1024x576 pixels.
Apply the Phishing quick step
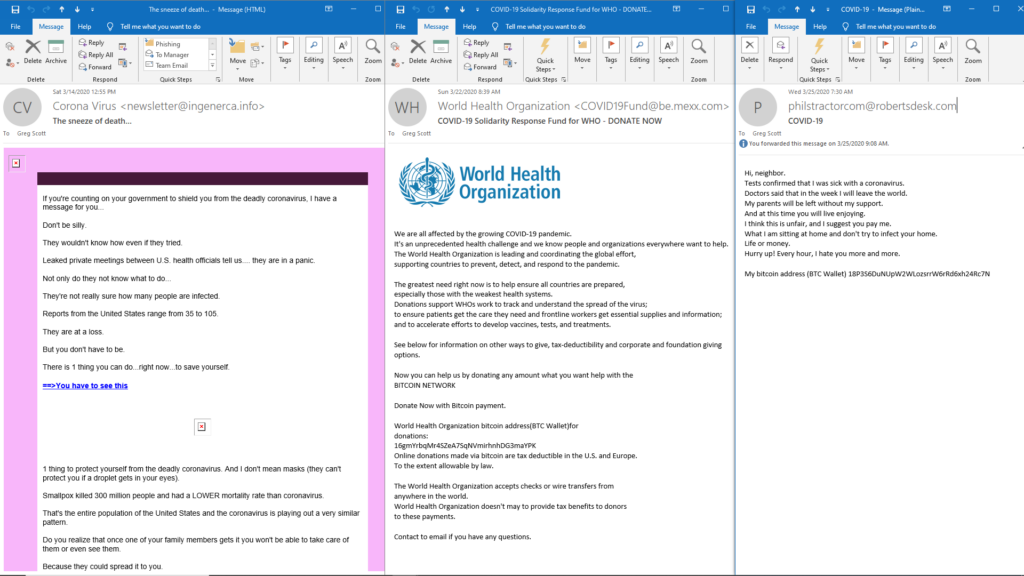(x=175, y=44)
